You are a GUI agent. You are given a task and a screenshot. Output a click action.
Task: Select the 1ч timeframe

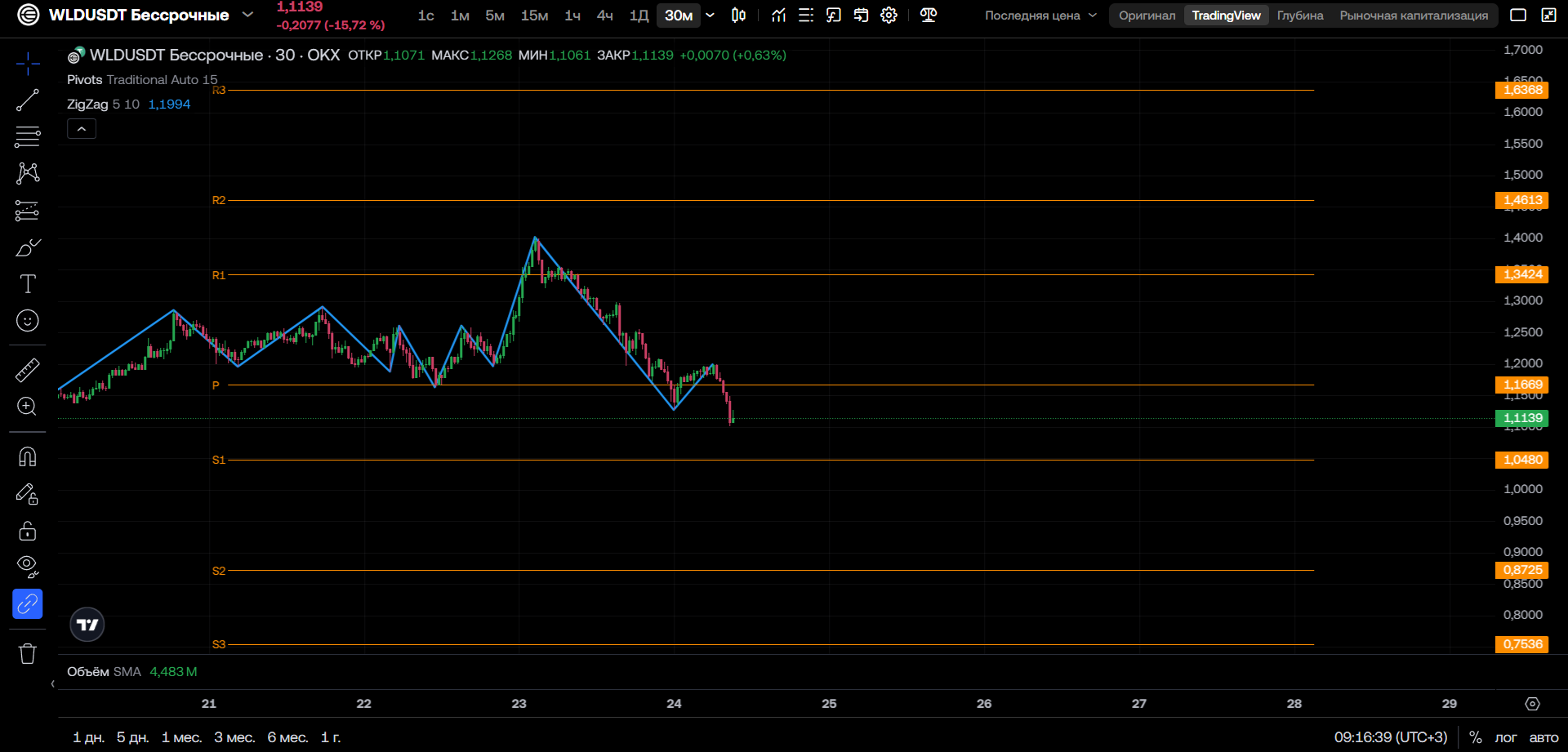pos(572,15)
